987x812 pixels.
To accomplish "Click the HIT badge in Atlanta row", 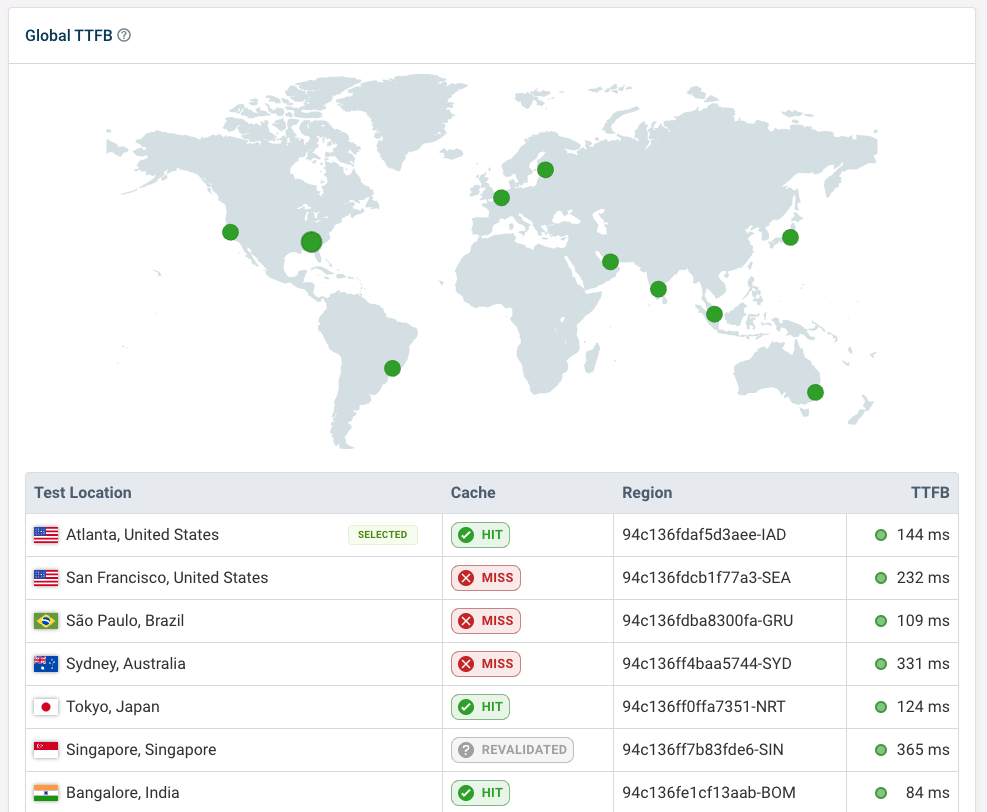I will tap(480, 535).
